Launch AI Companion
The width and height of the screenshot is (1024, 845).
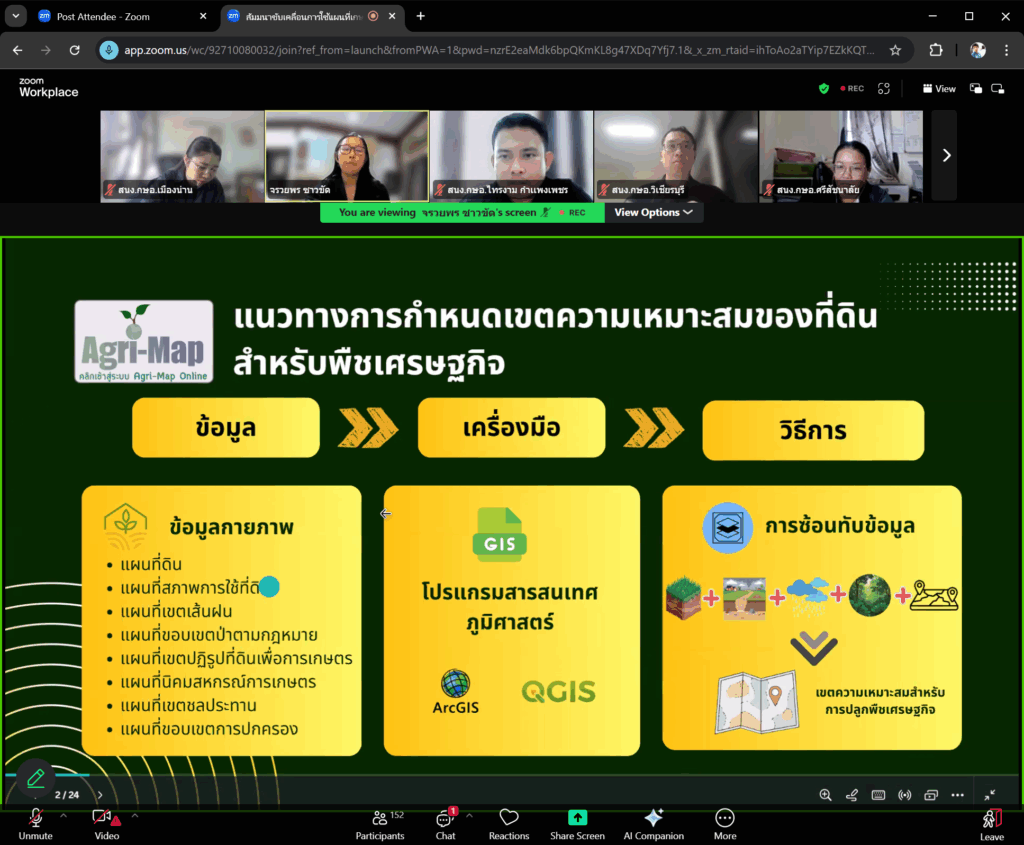(x=653, y=823)
